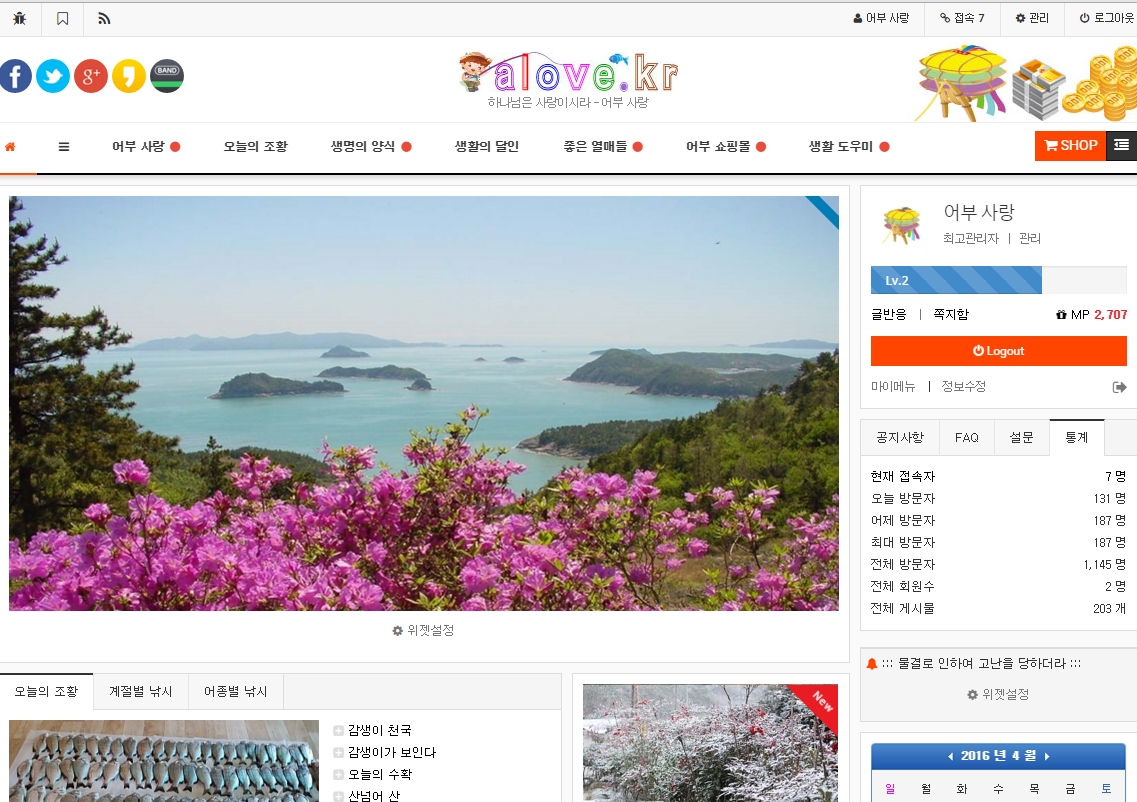Go to previous month in calendar

point(950,756)
